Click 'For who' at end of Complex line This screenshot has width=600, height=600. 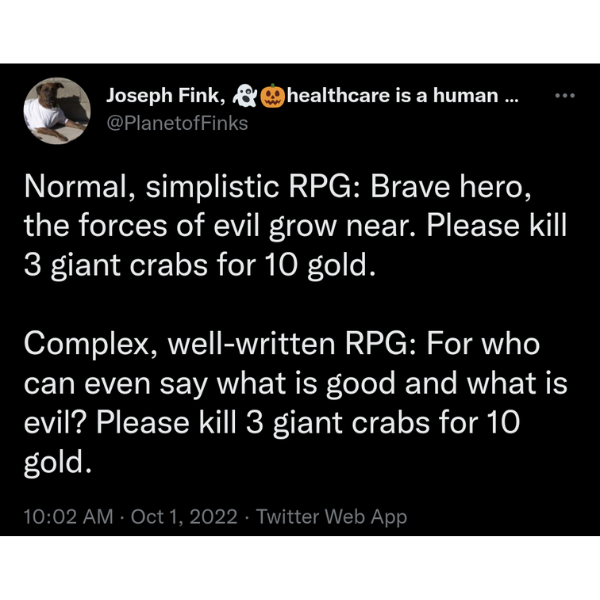483,344
